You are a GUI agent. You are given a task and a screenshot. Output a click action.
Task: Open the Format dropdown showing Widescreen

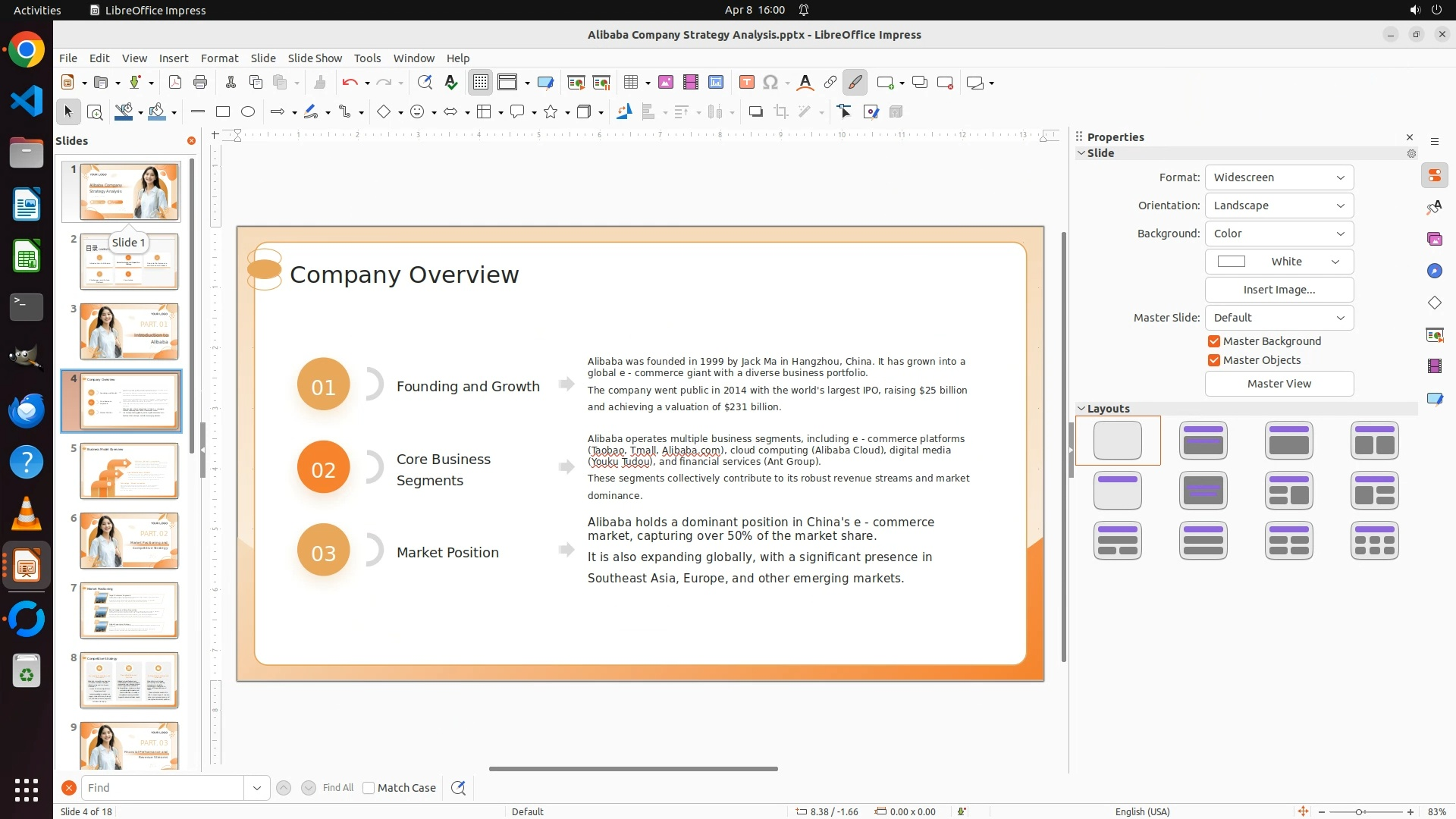pos(1279,177)
